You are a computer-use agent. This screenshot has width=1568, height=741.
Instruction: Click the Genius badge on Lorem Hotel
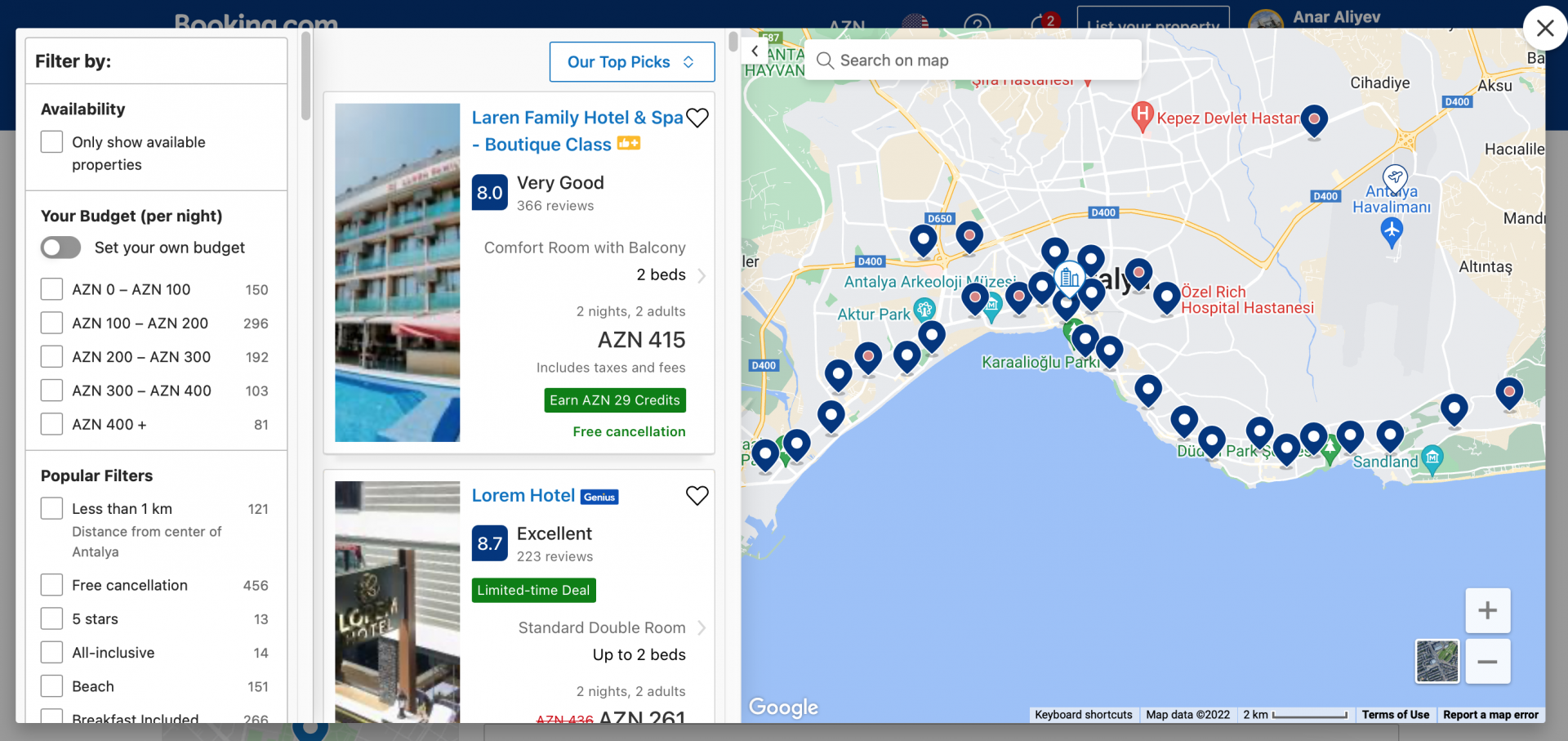599,497
